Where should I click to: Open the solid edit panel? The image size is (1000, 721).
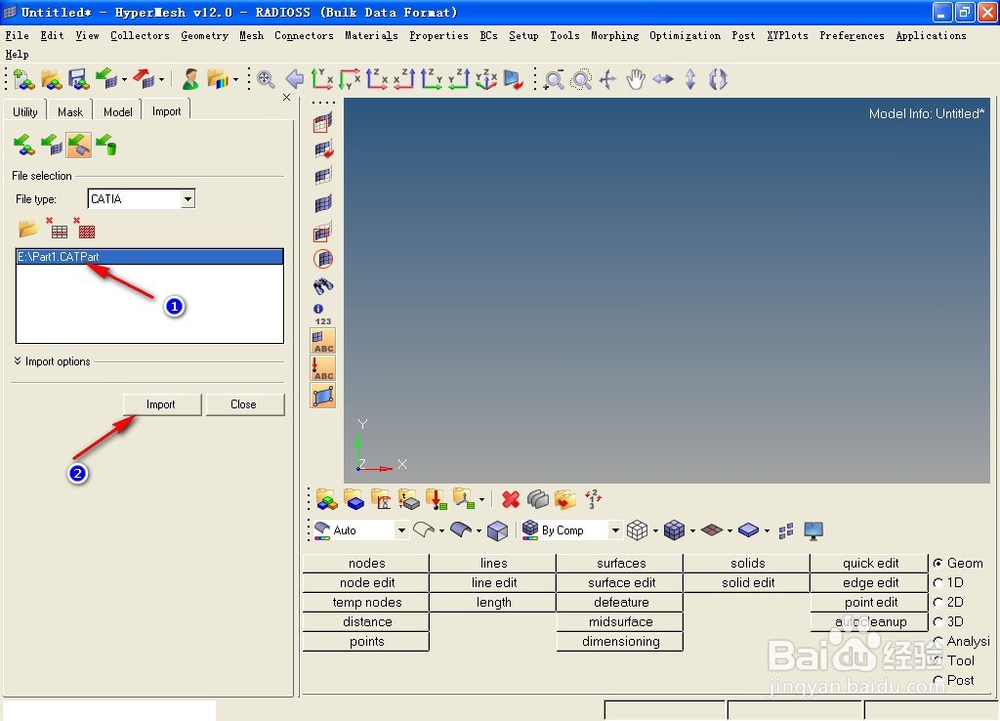(x=747, y=583)
